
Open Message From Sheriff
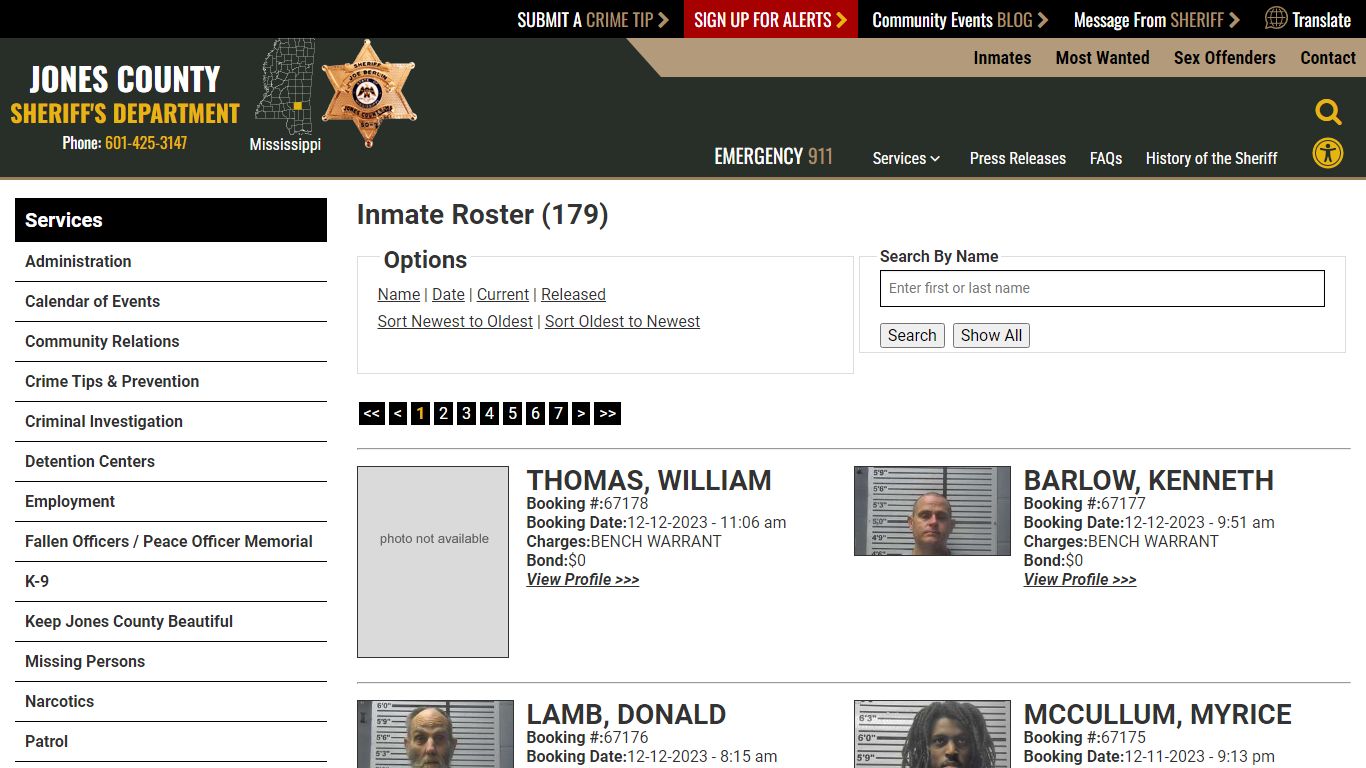[x=1156, y=19]
